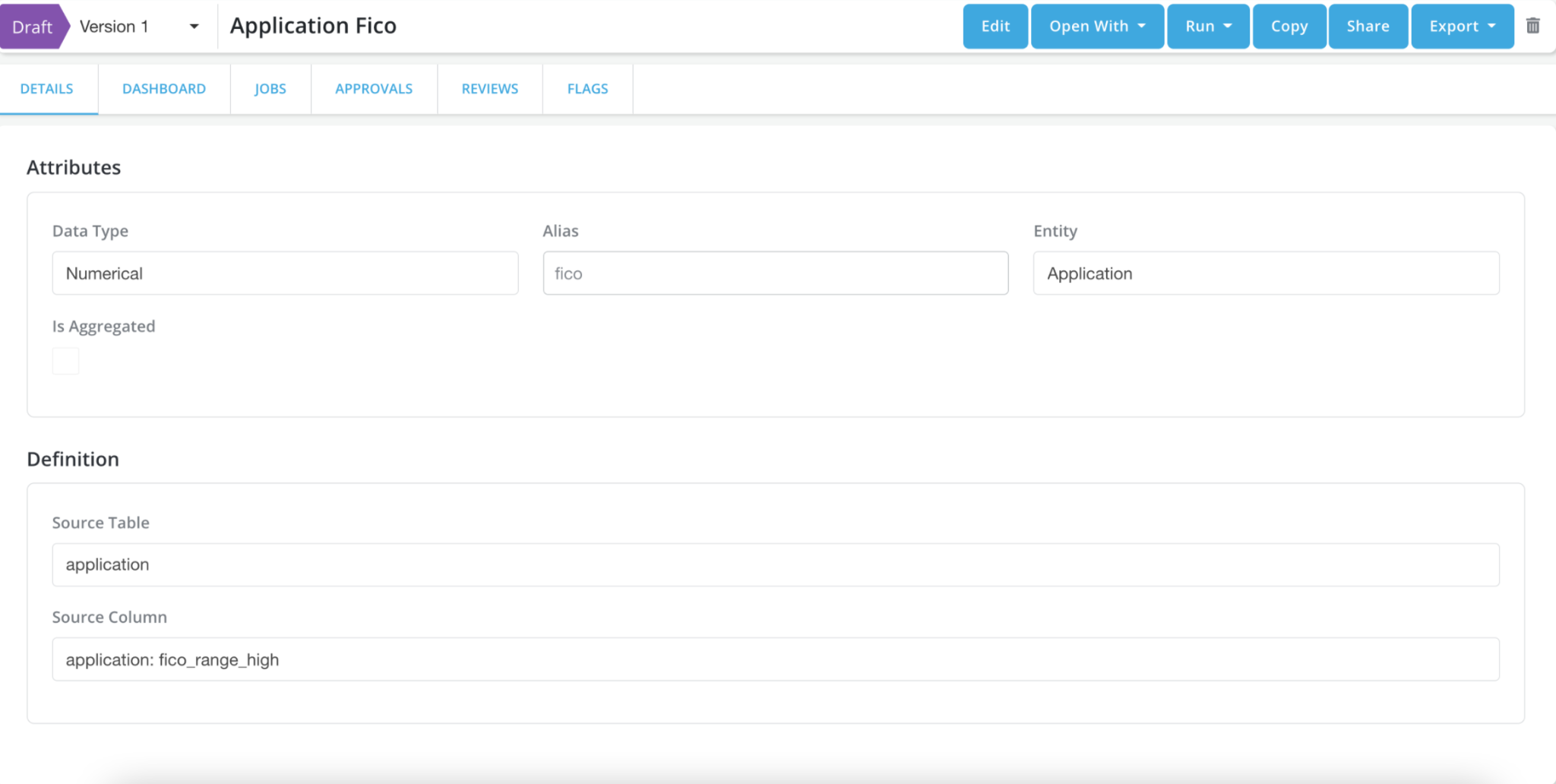Open the Jobs tab
The height and width of the screenshot is (784, 1556).
270,89
